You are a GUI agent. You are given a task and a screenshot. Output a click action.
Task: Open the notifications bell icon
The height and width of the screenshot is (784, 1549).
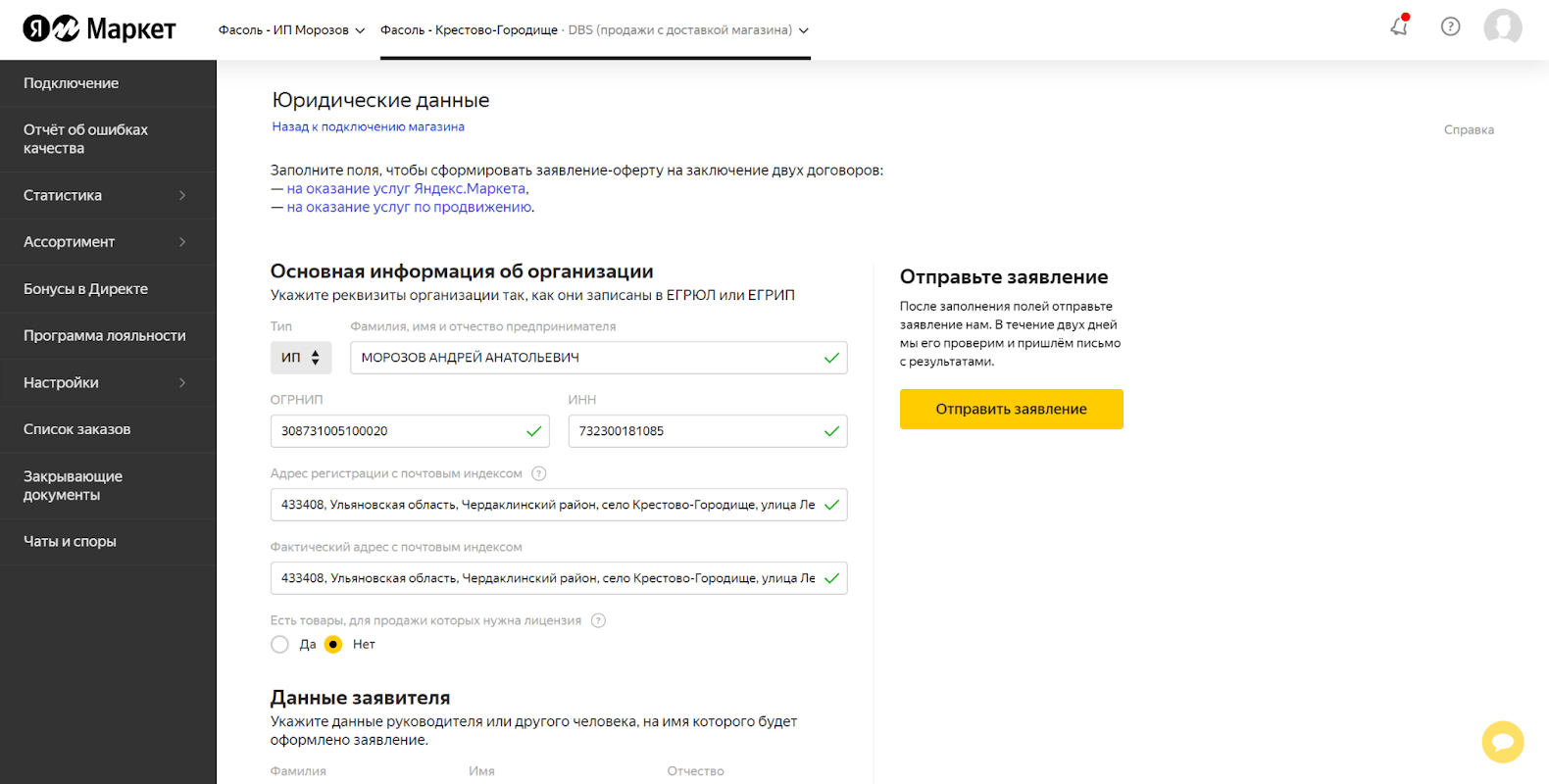pos(1399,26)
